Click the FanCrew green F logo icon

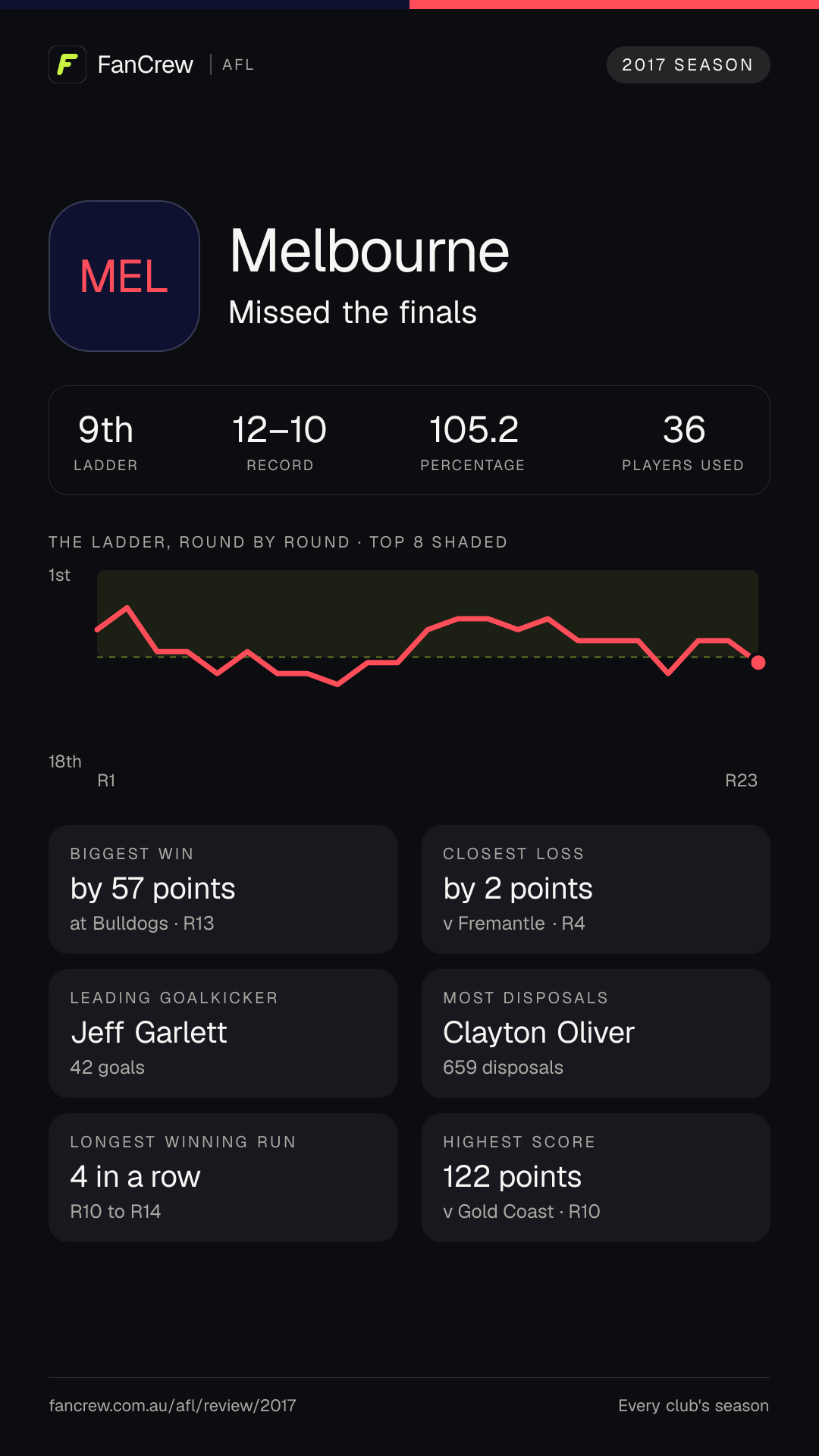pyautogui.click(x=67, y=64)
